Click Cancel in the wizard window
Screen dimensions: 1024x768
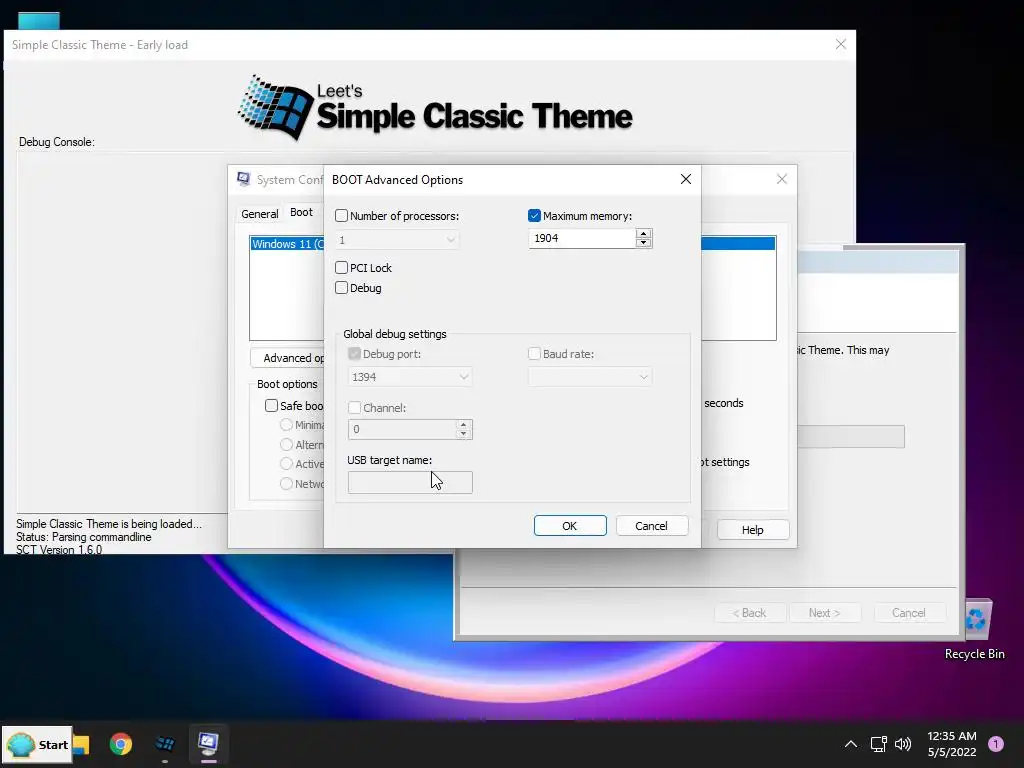[908, 613]
